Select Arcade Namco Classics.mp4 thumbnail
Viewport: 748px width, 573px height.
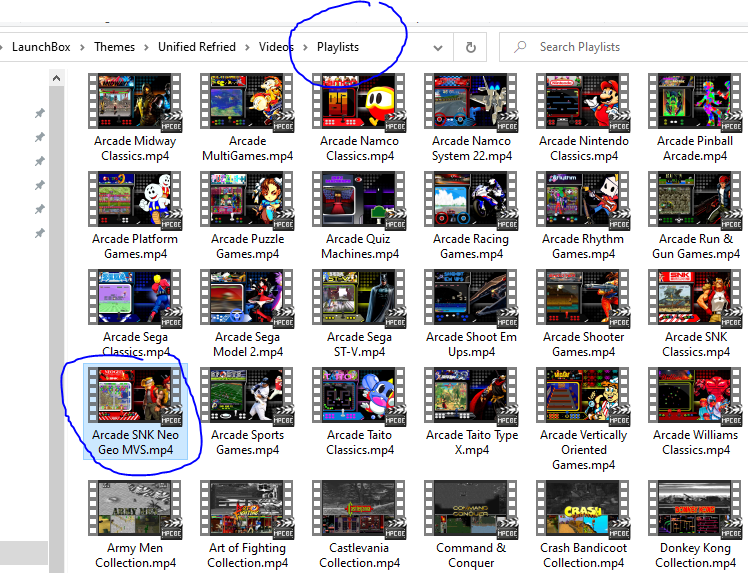[x=359, y=101]
